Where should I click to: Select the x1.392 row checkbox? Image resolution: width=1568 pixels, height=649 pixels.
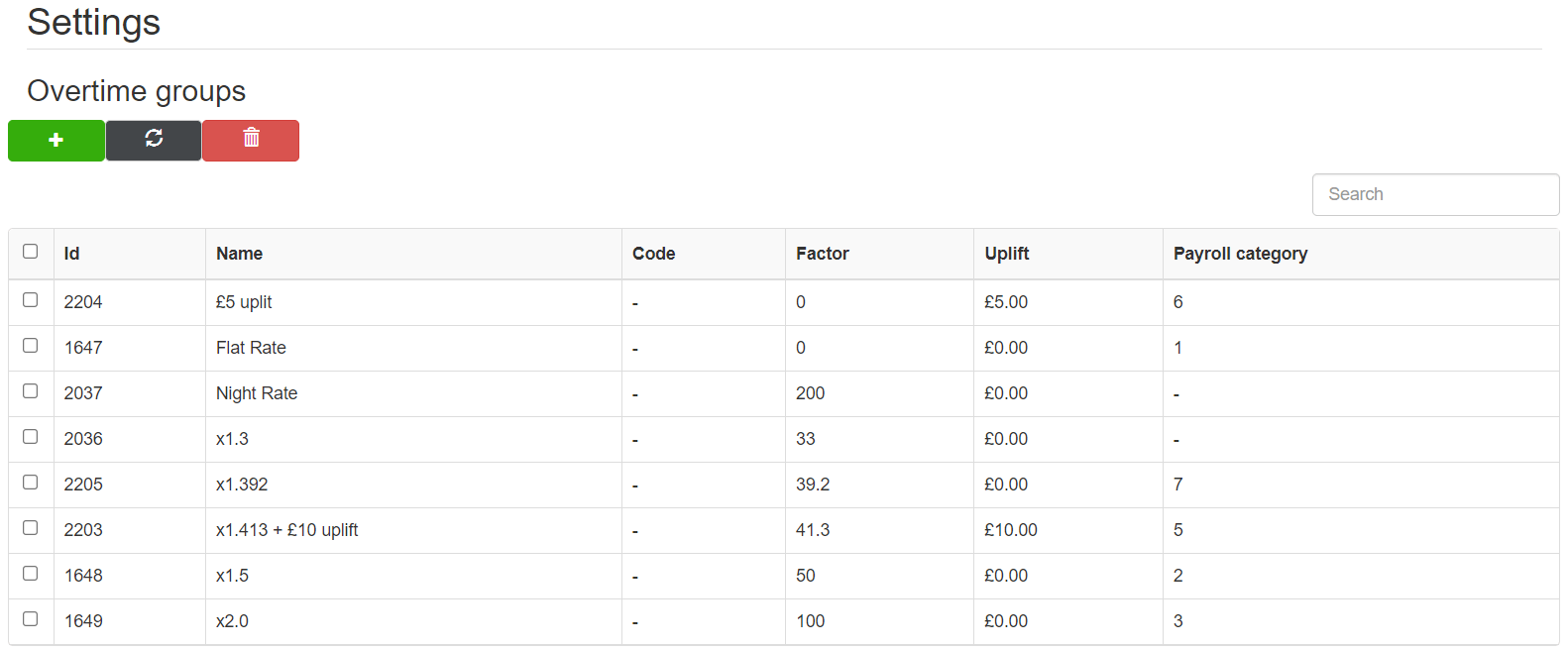click(31, 483)
